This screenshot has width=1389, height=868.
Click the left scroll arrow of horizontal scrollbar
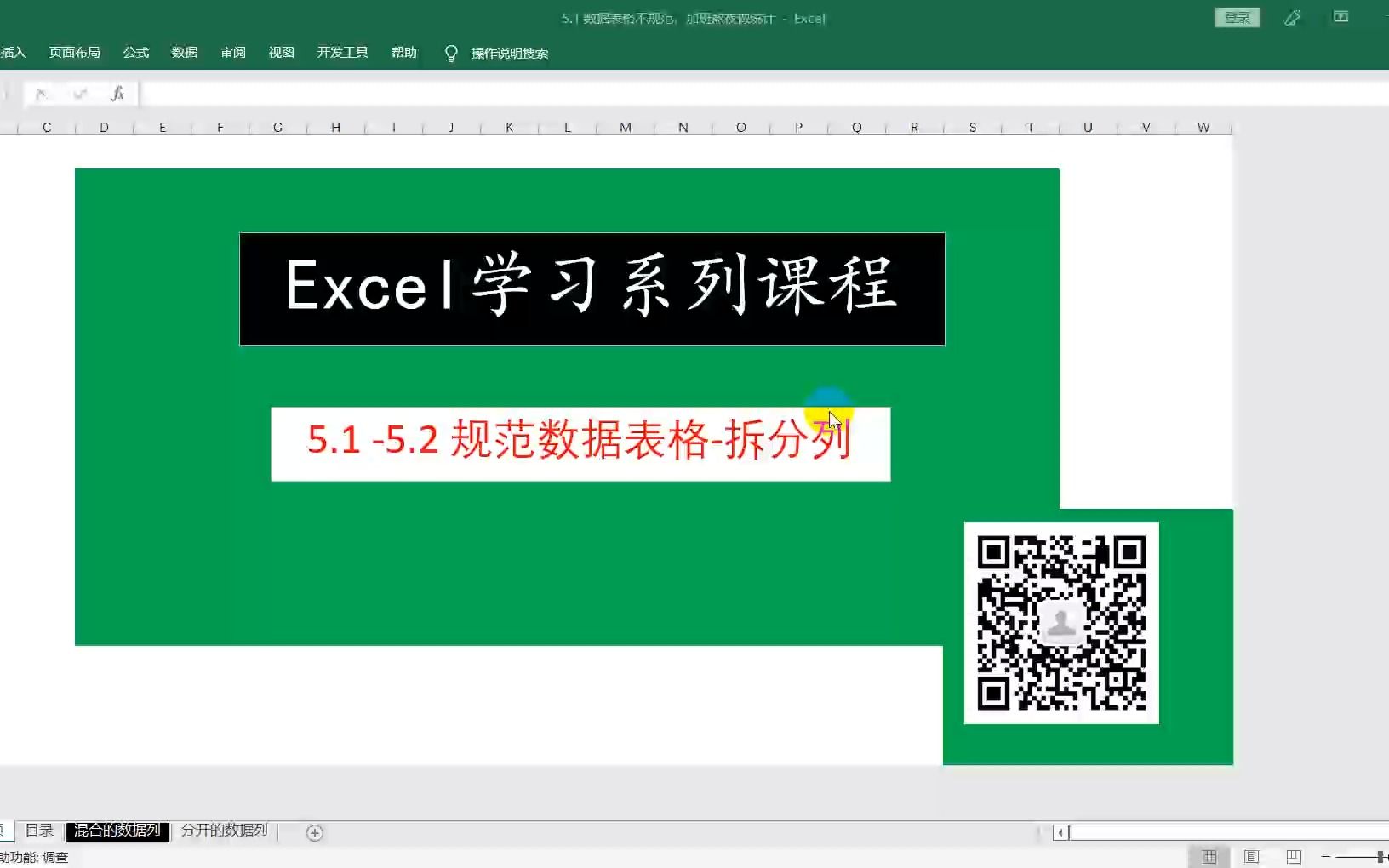click(1060, 831)
